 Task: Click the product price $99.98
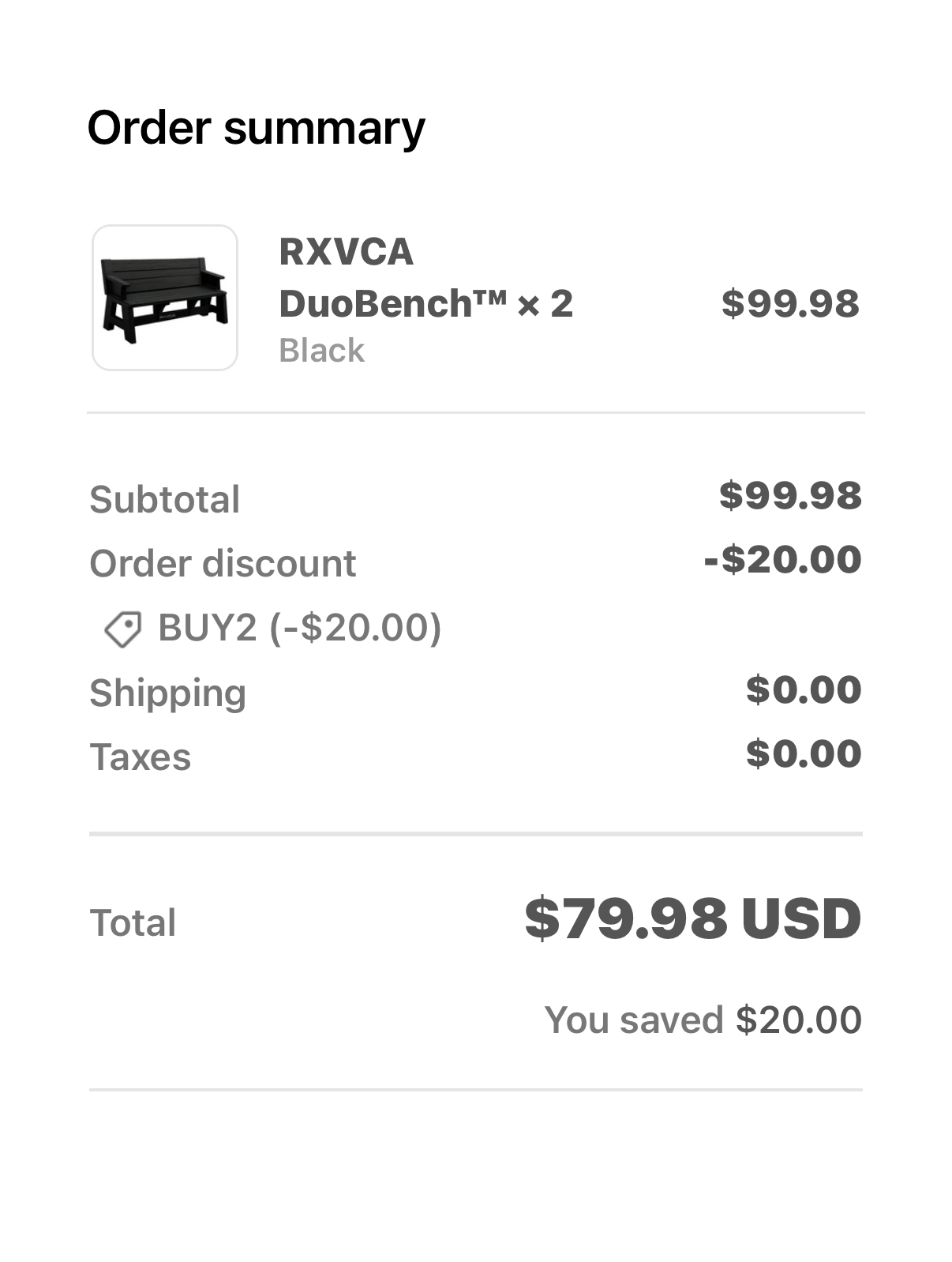coord(790,303)
